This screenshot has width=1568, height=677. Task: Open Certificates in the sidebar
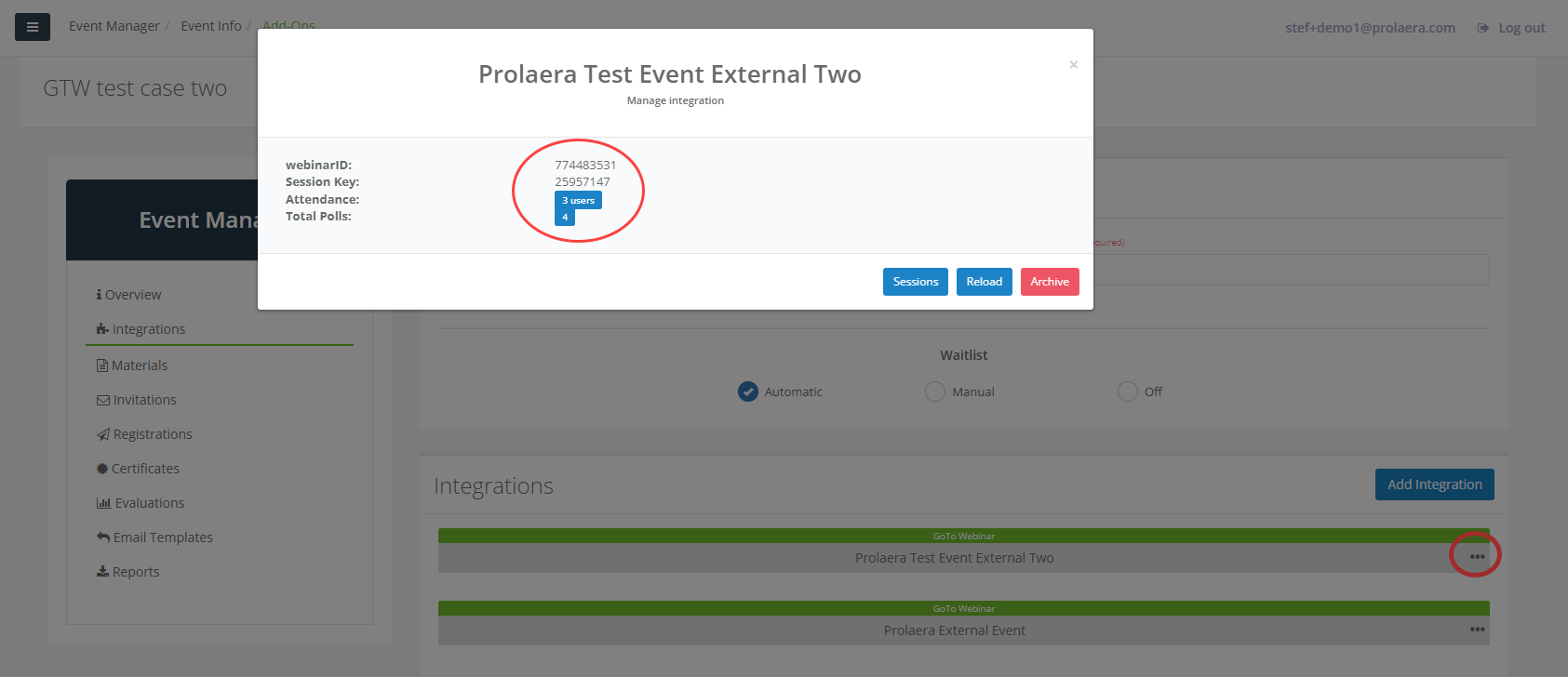tap(138, 469)
